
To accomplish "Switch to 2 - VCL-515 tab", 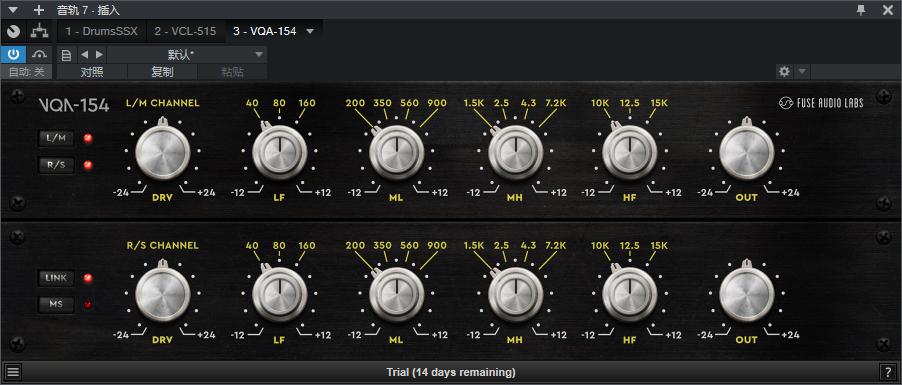I will [x=185, y=31].
